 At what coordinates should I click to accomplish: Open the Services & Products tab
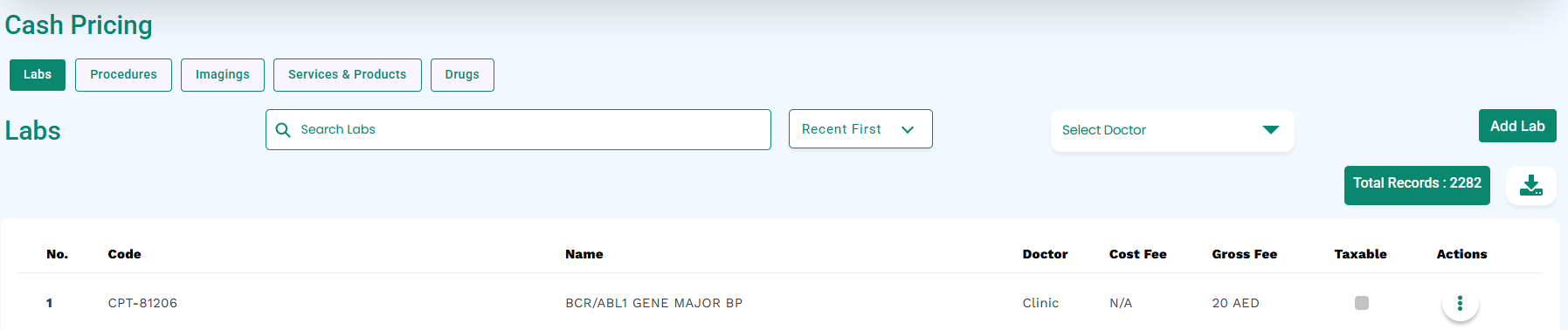(x=348, y=75)
